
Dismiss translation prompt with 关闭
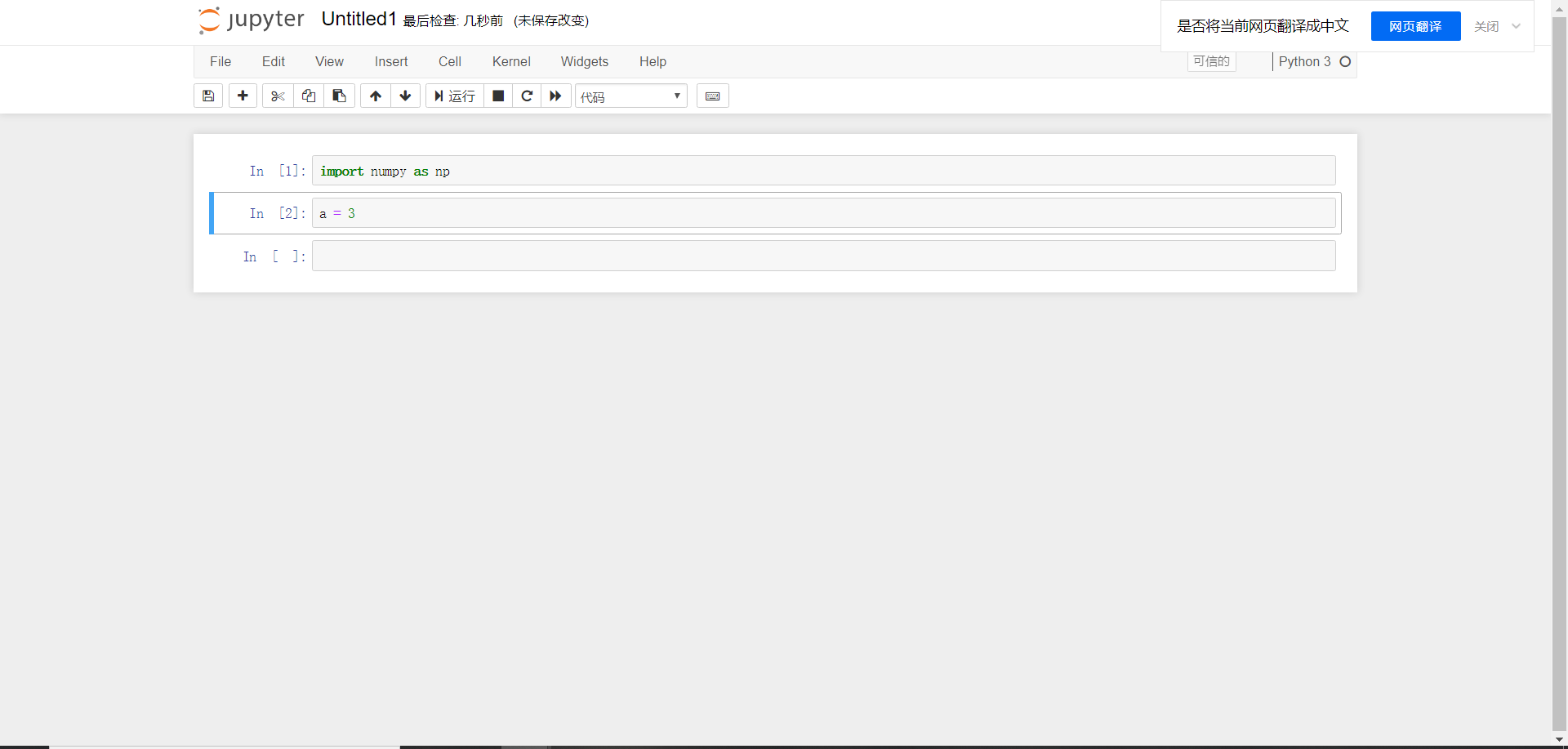point(1486,26)
